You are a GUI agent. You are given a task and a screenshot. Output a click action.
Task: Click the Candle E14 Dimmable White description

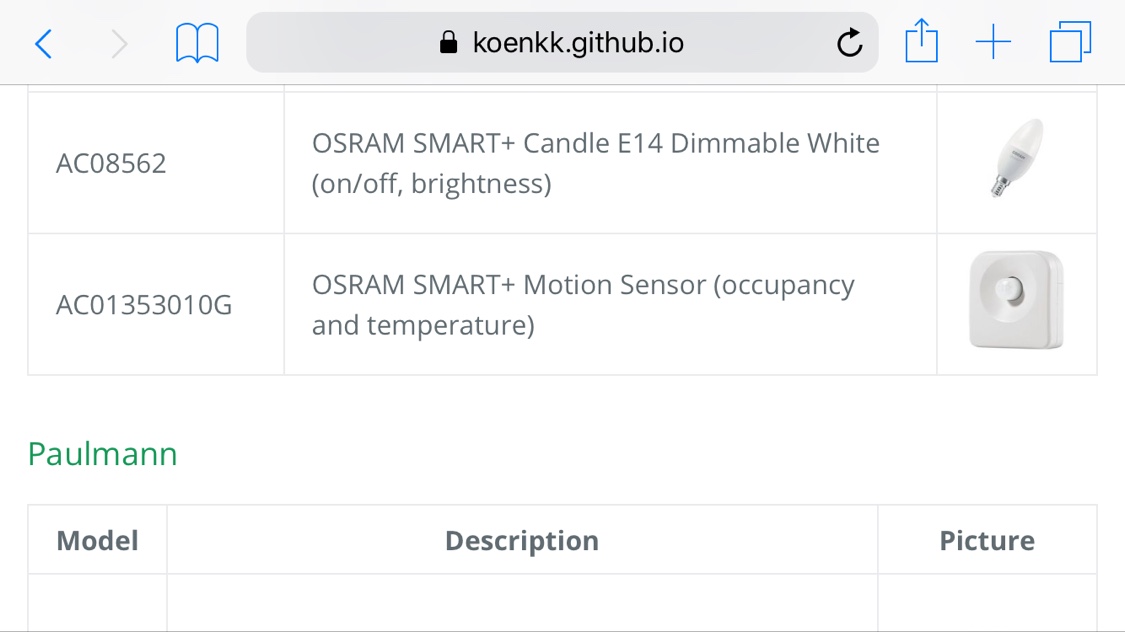[x=596, y=164]
